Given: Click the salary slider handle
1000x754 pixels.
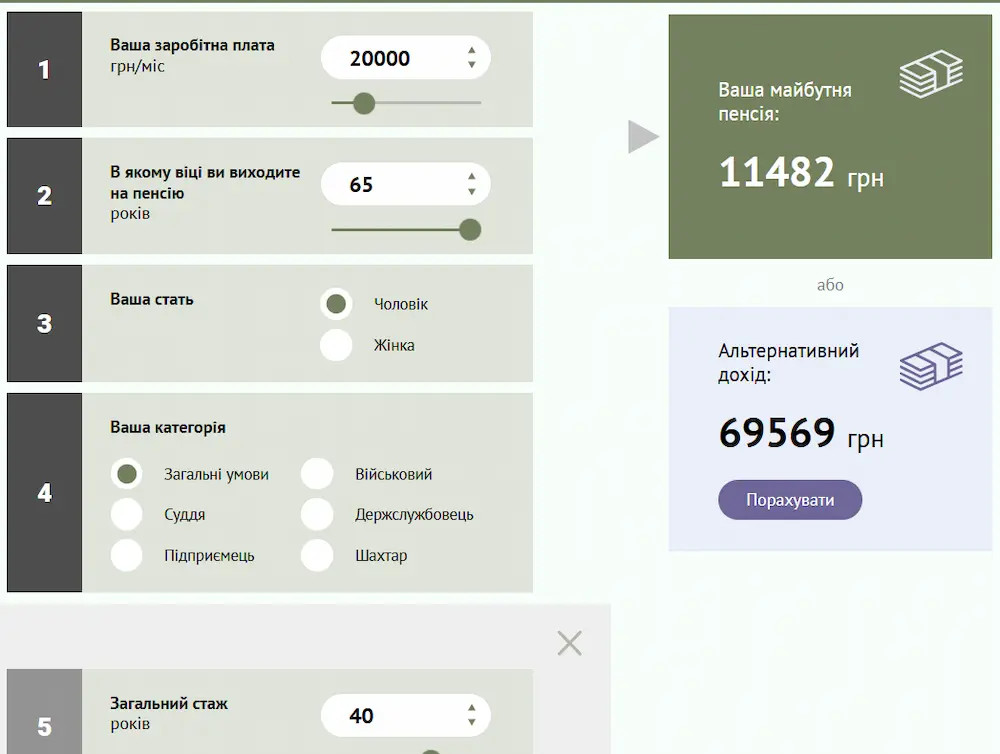Looking at the screenshot, I should pyautogui.click(x=364, y=103).
